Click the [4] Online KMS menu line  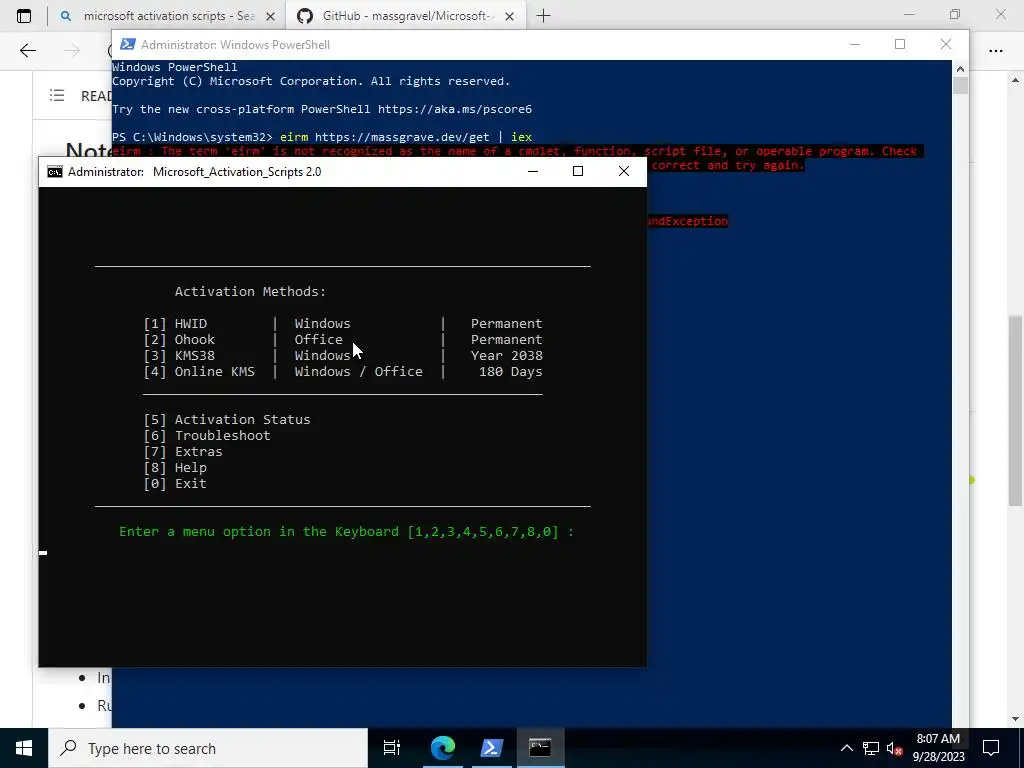[343, 372]
